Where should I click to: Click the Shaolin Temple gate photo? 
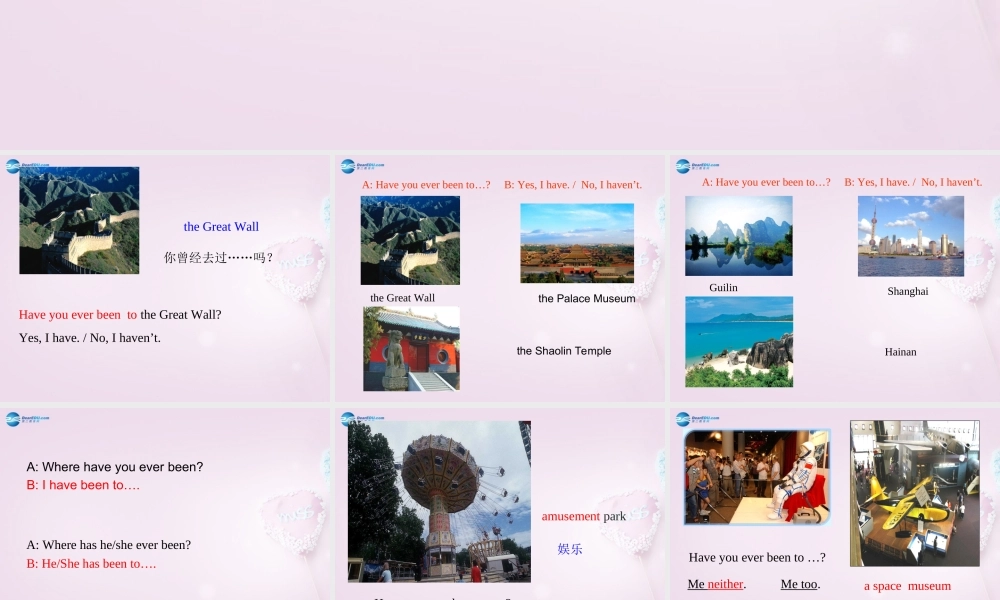coord(411,349)
